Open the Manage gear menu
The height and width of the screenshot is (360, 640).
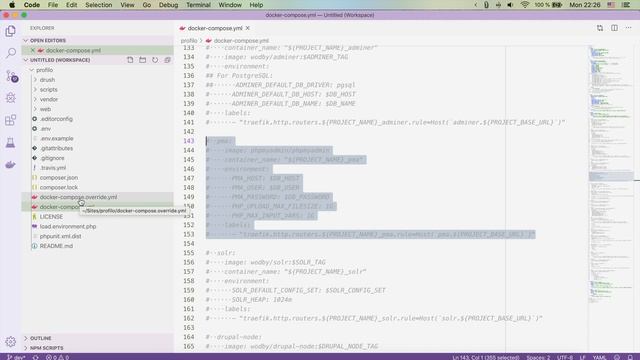11,341
